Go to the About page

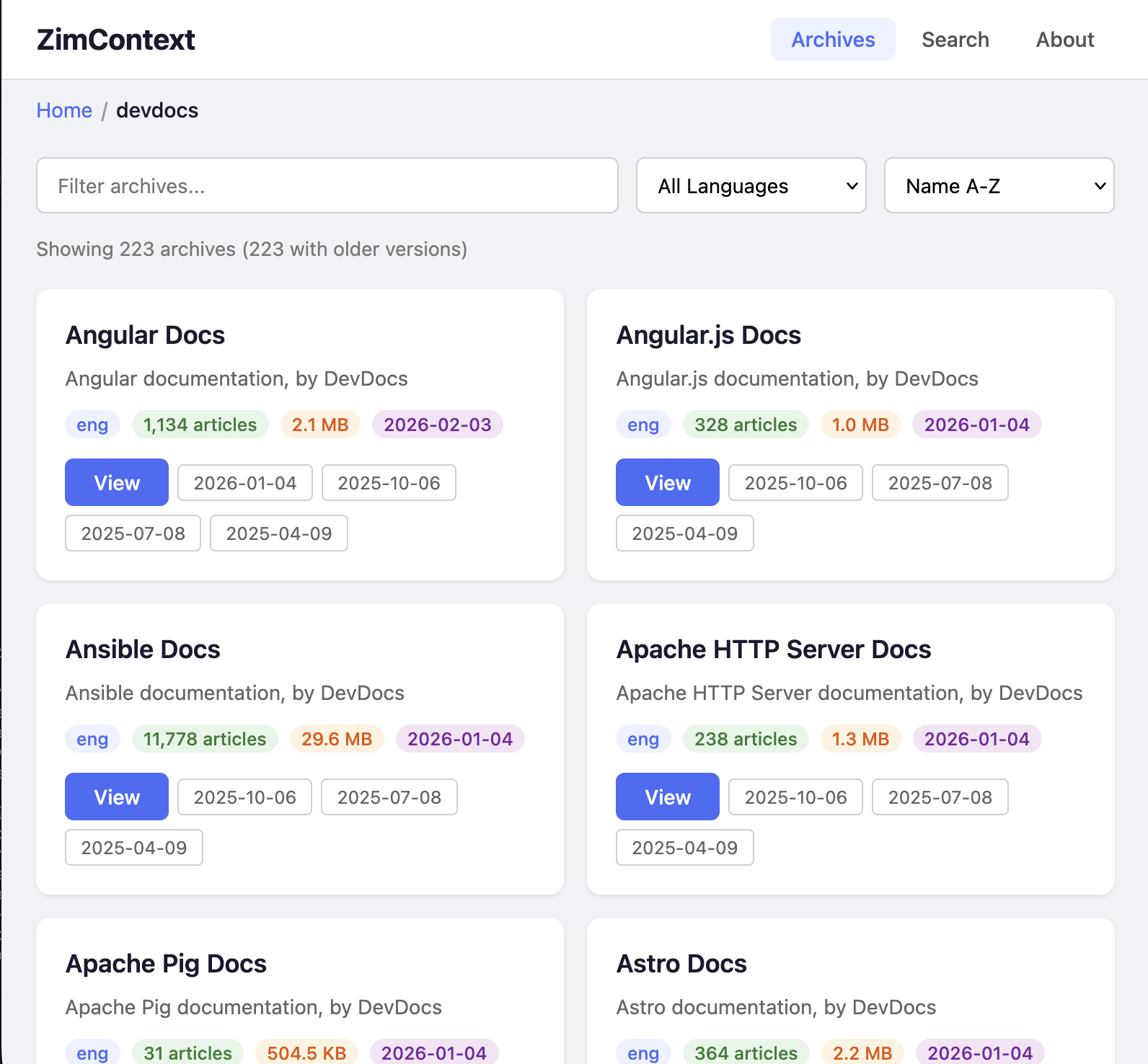click(1064, 40)
